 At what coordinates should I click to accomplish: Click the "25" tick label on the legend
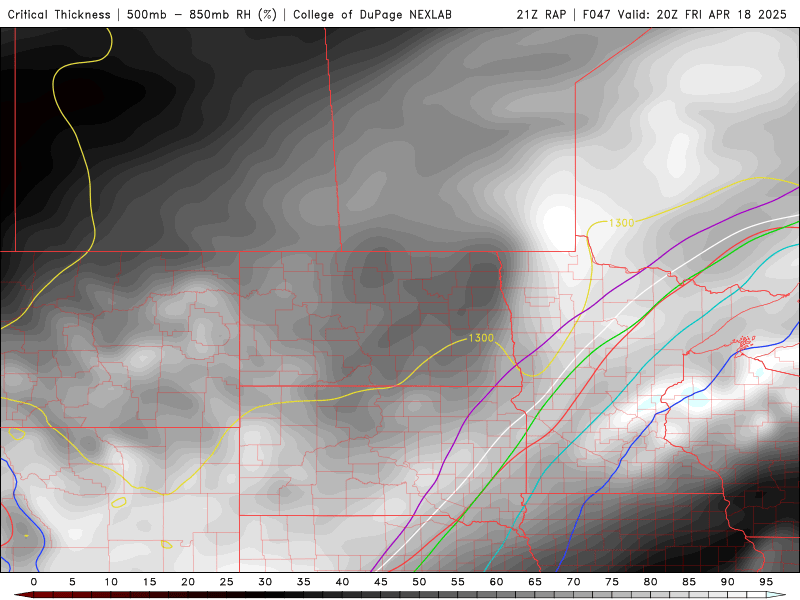tap(227, 582)
